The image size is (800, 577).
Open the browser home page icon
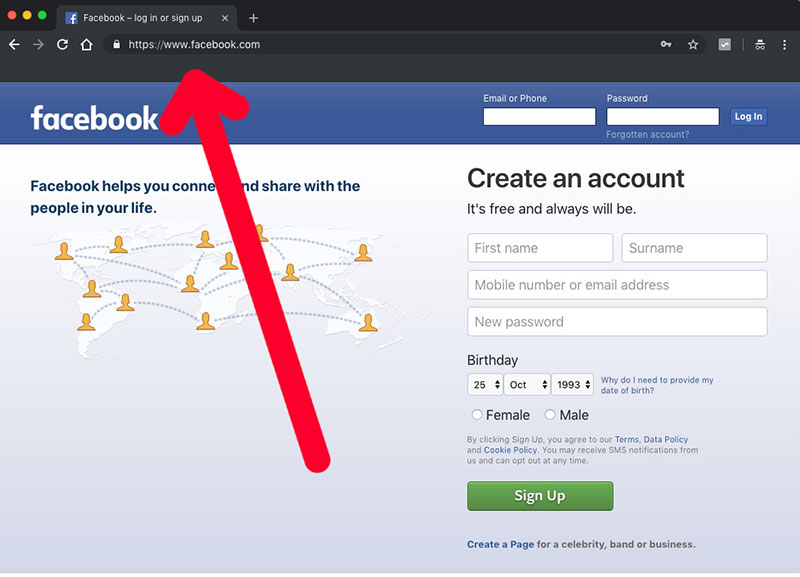coord(86,45)
